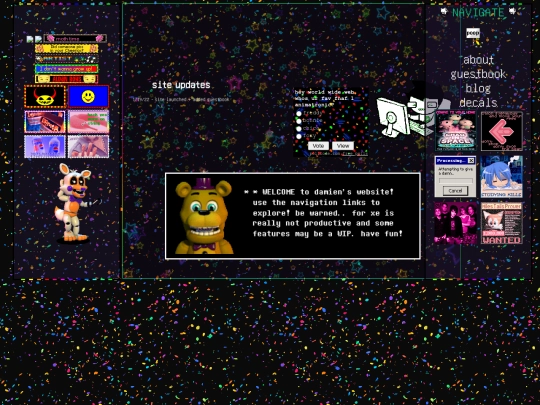
Task: Click the Pepsi cans stamp
Action: click(x=45, y=146)
